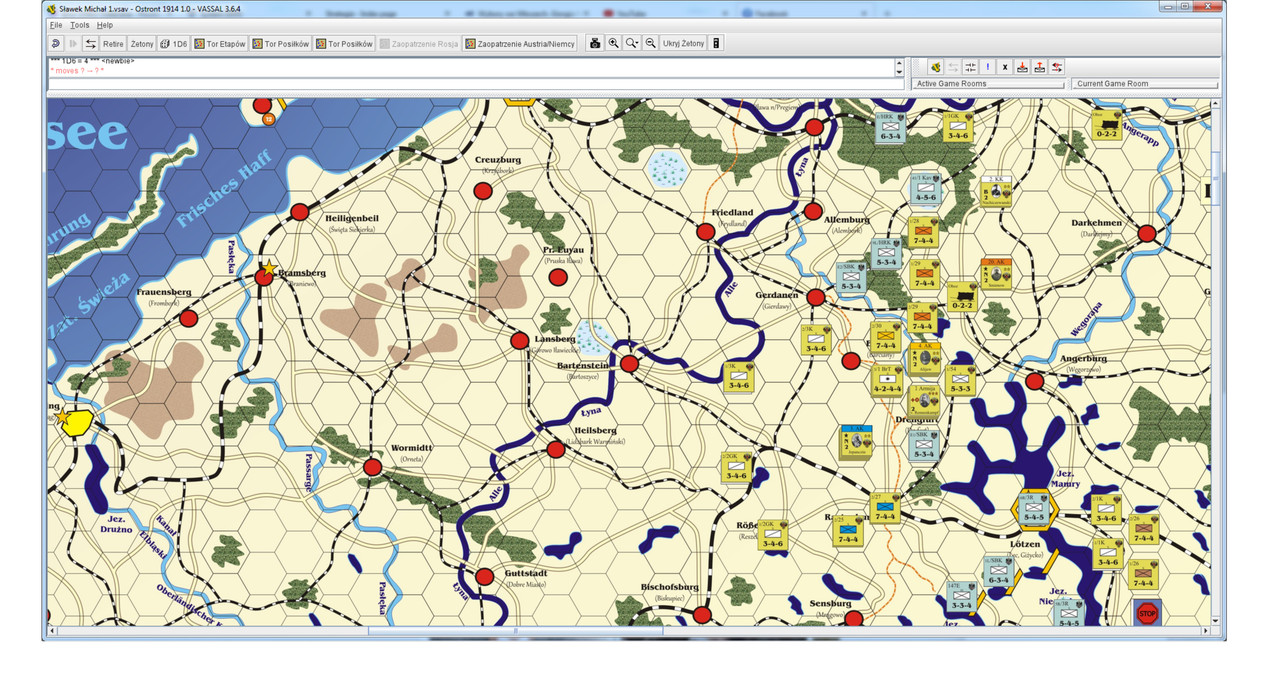Roll the 1D6 die

click(x=174, y=44)
